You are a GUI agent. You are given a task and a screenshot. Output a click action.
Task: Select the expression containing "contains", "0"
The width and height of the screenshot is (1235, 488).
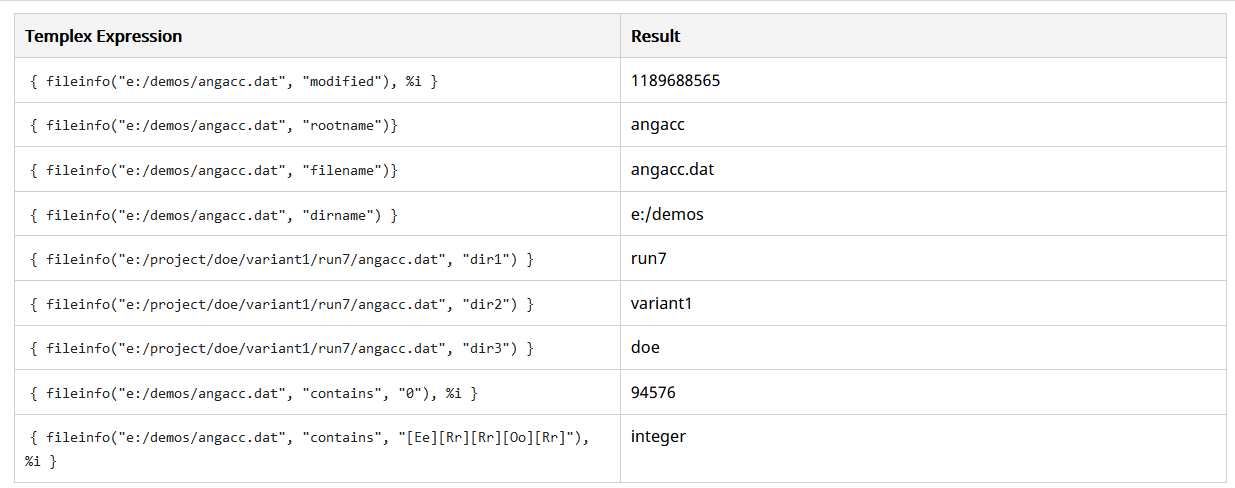pyautogui.click(x=254, y=393)
